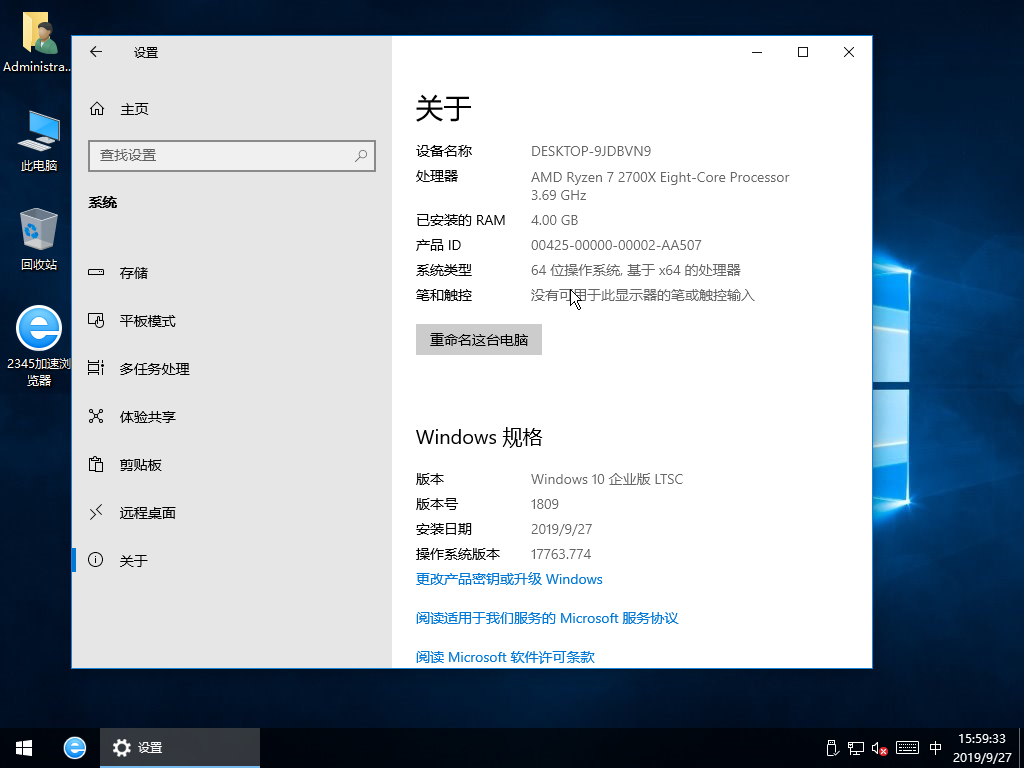Open 更改产品密钥或升级 Windows link
Viewport: 1024px width, 768px height.
click(509, 579)
